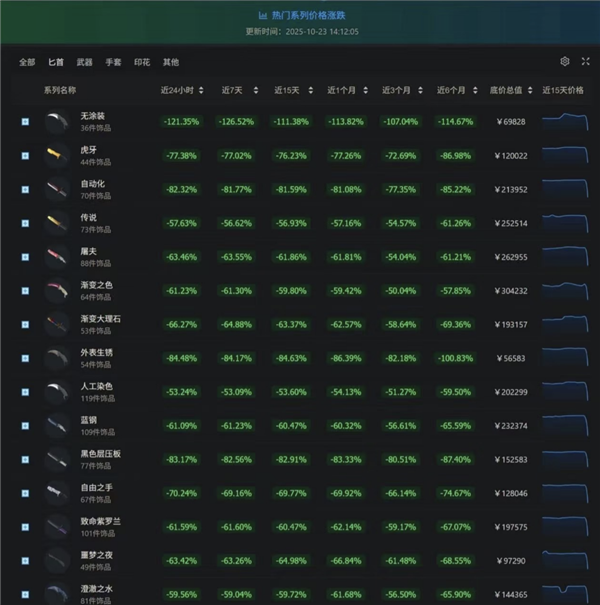Switch to the 武器 tab
This screenshot has width=600, height=605.
tap(85, 62)
